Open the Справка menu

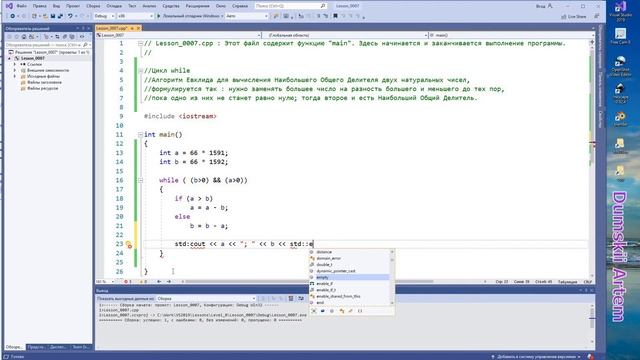(x=240, y=6)
